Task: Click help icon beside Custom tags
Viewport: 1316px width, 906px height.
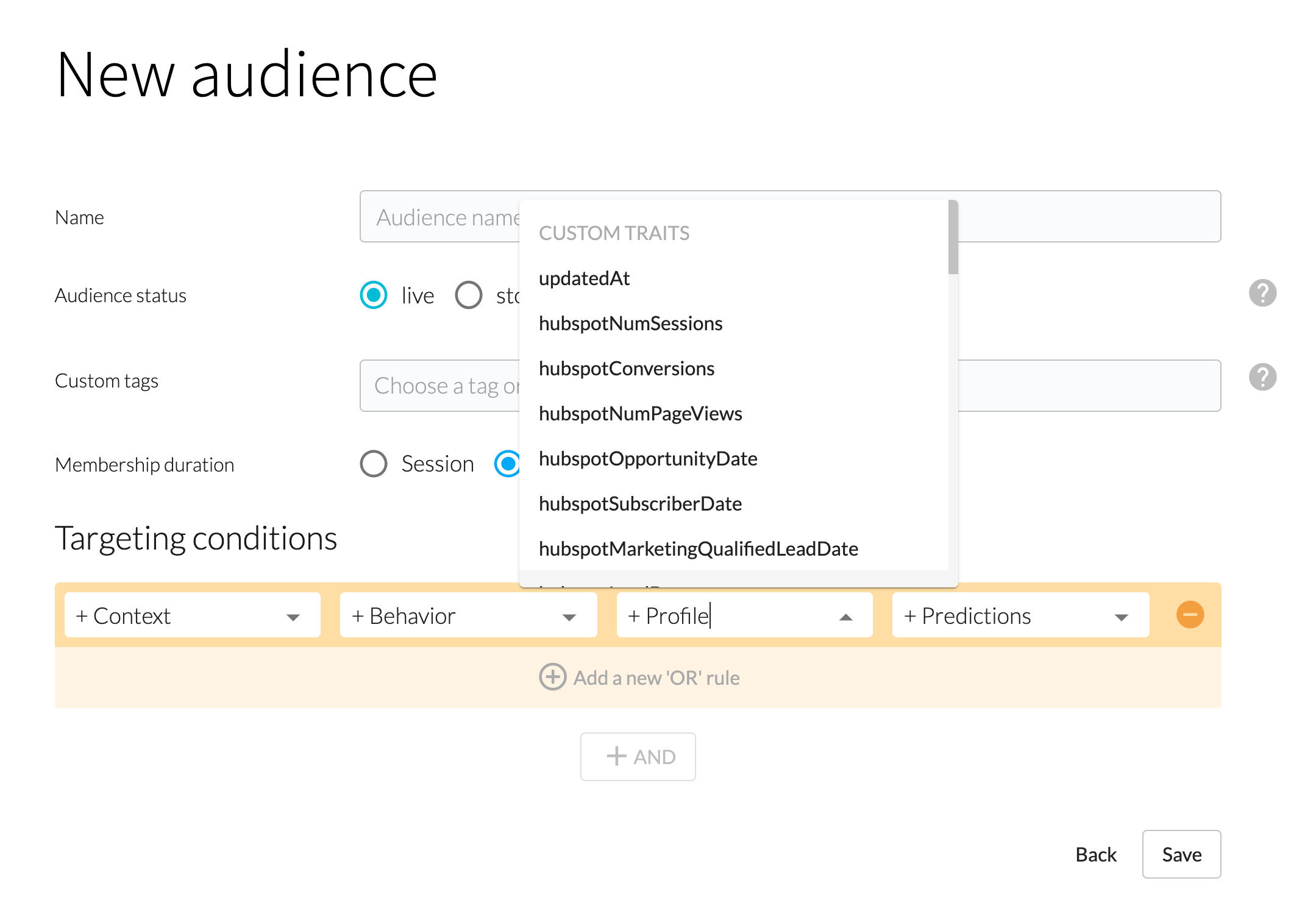Action: pyautogui.click(x=1262, y=377)
